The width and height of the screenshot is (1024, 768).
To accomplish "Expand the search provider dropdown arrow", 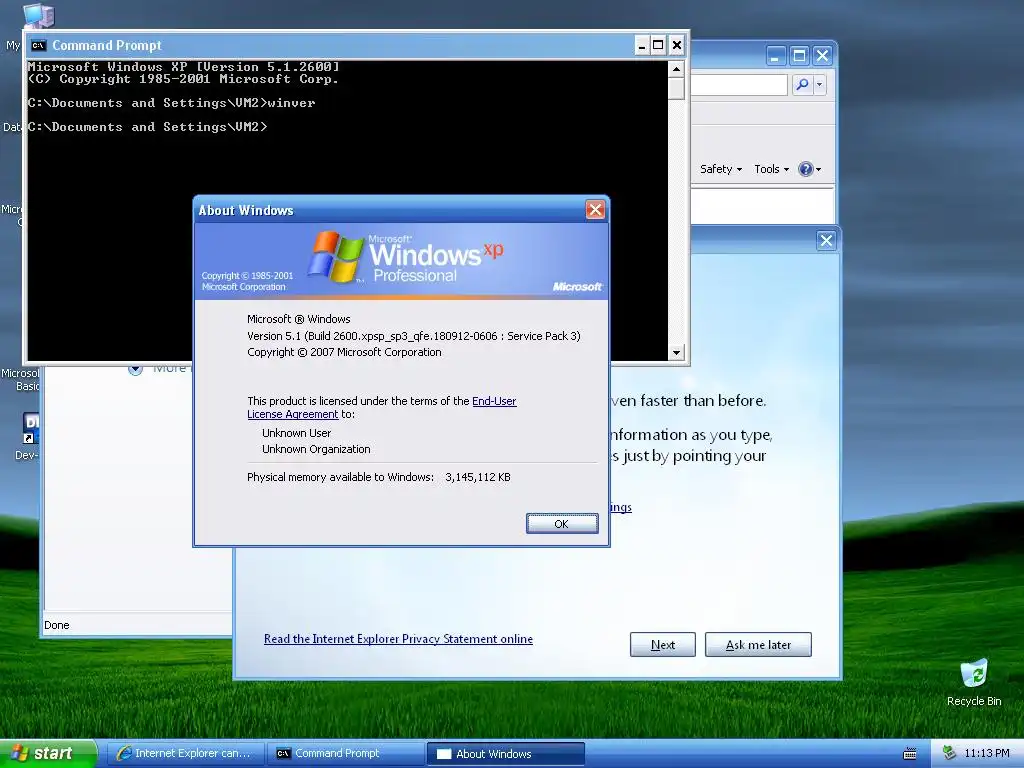I will [x=820, y=84].
